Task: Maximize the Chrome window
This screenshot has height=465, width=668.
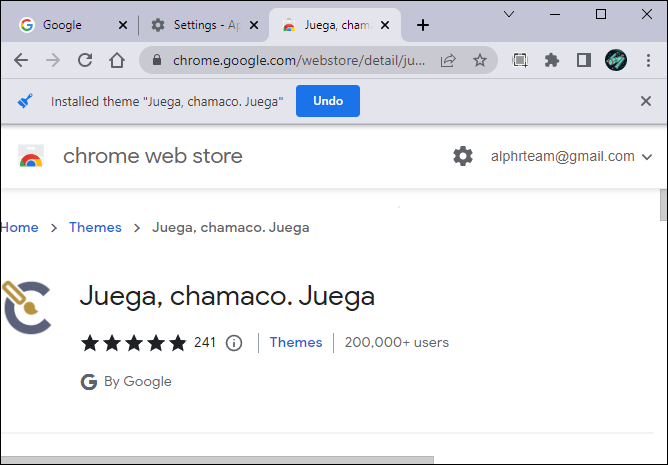Action: coord(601,14)
